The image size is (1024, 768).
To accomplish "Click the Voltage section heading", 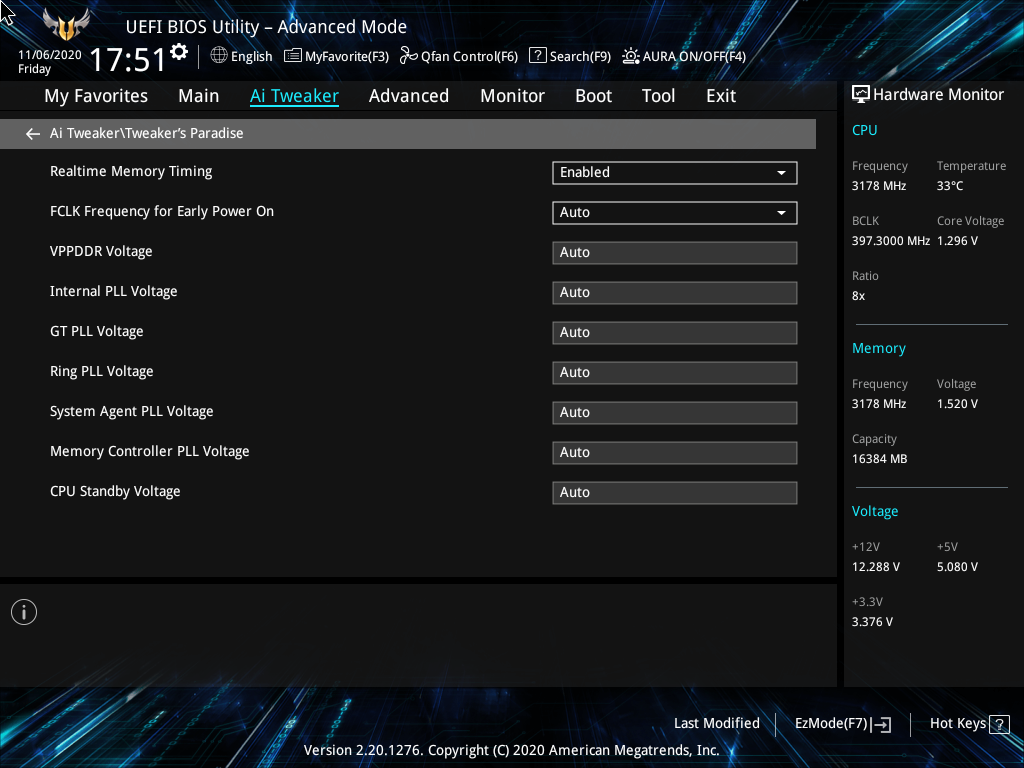I will coord(875,511).
